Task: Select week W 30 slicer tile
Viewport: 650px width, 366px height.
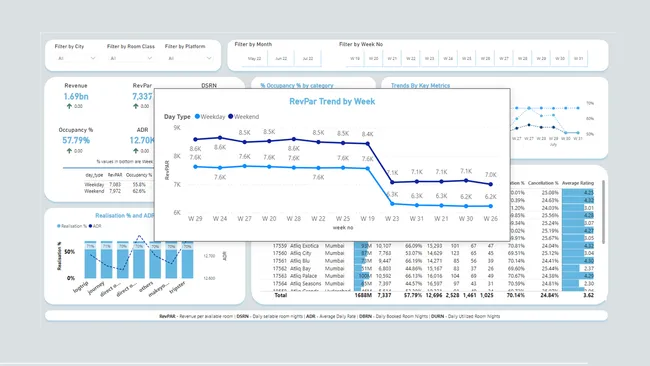Action: tap(560, 58)
